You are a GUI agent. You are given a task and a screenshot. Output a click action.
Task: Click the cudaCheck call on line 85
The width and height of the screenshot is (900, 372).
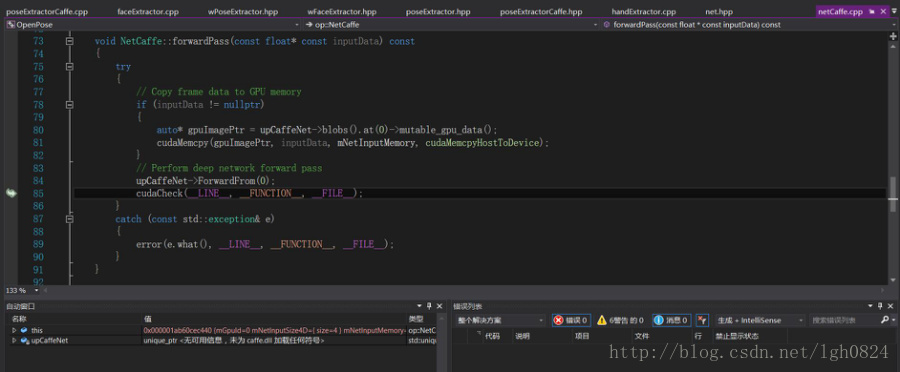pos(250,193)
